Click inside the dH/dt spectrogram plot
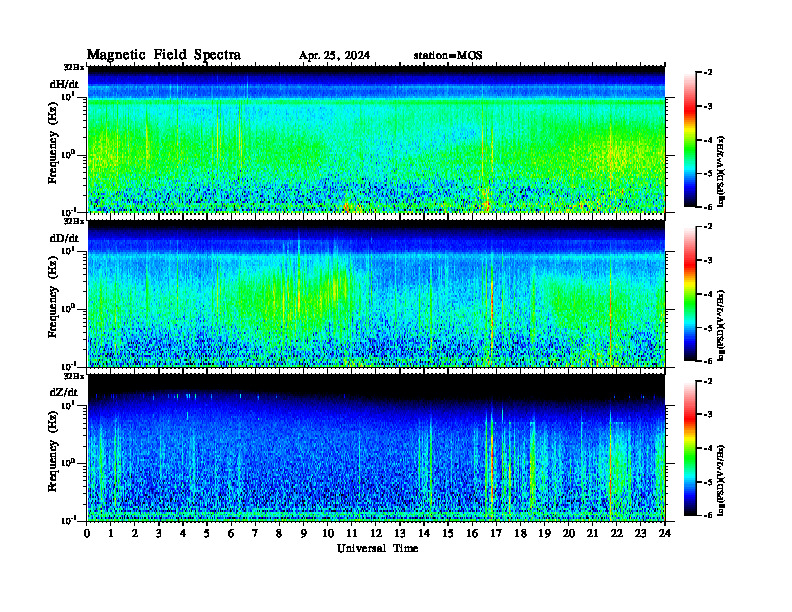 pos(376,139)
